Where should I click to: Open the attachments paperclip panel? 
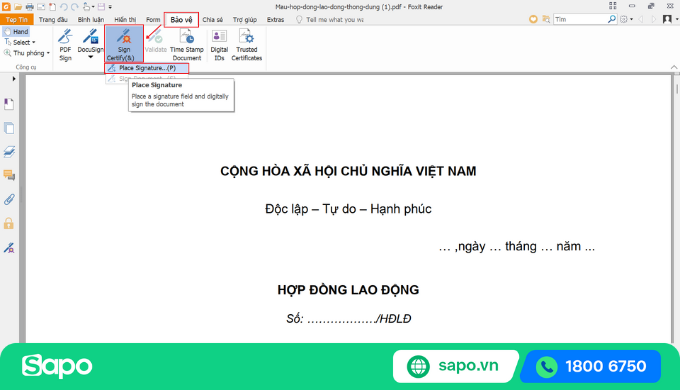click(x=9, y=200)
